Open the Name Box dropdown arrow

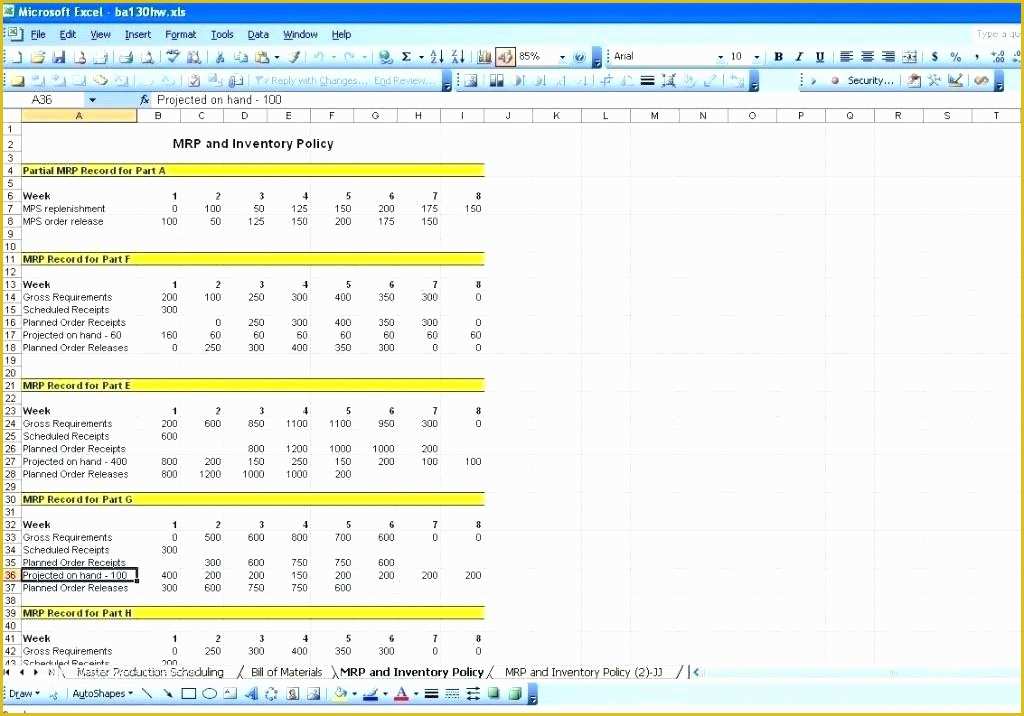tap(92, 100)
